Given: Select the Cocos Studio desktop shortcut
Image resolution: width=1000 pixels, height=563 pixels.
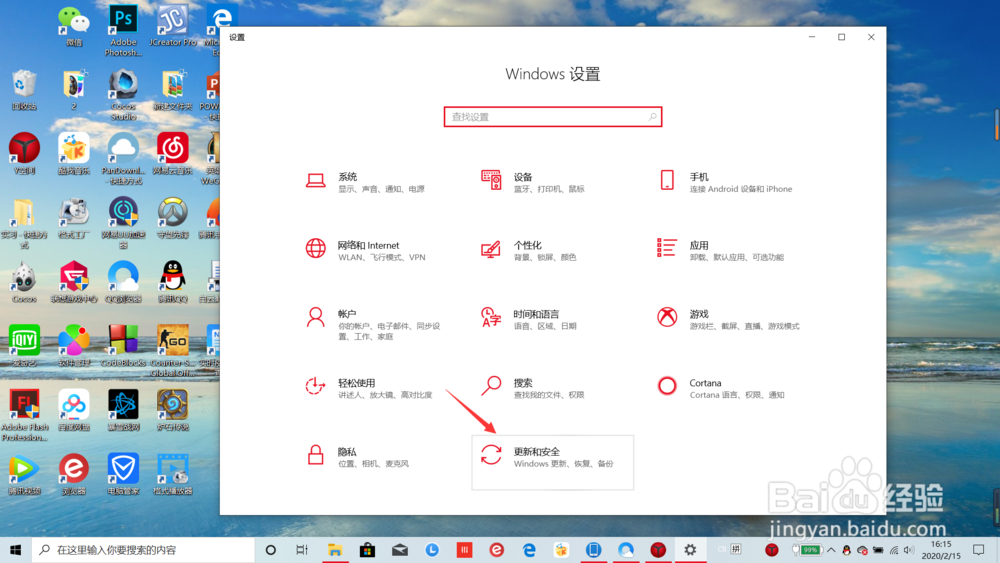Looking at the screenshot, I should coord(123,96).
